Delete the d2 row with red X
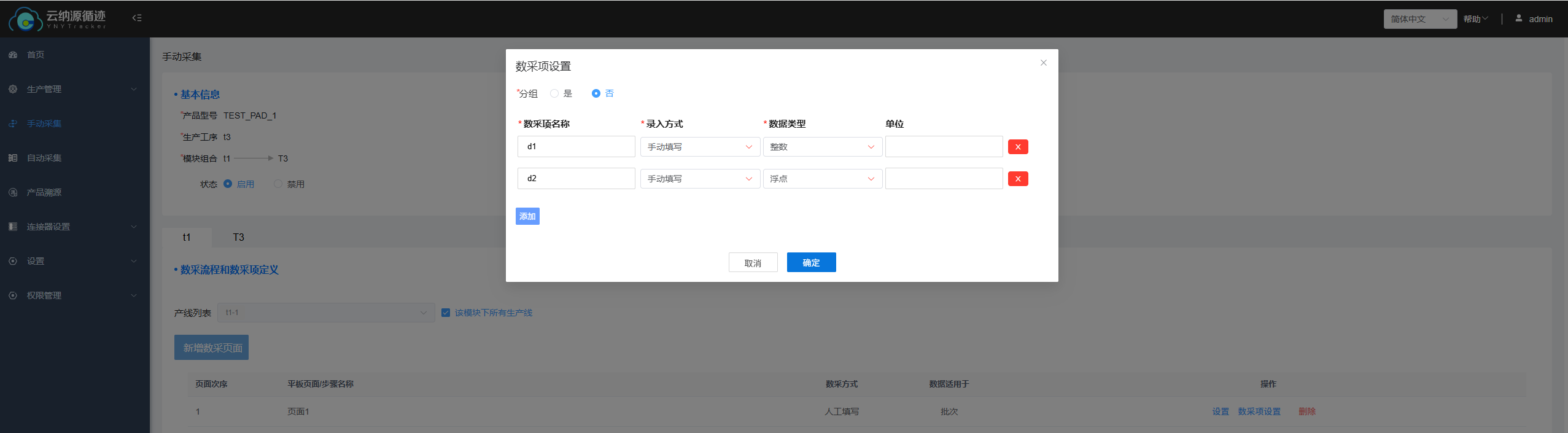Viewport: 1568px width, 433px height. tap(1017, 179)
